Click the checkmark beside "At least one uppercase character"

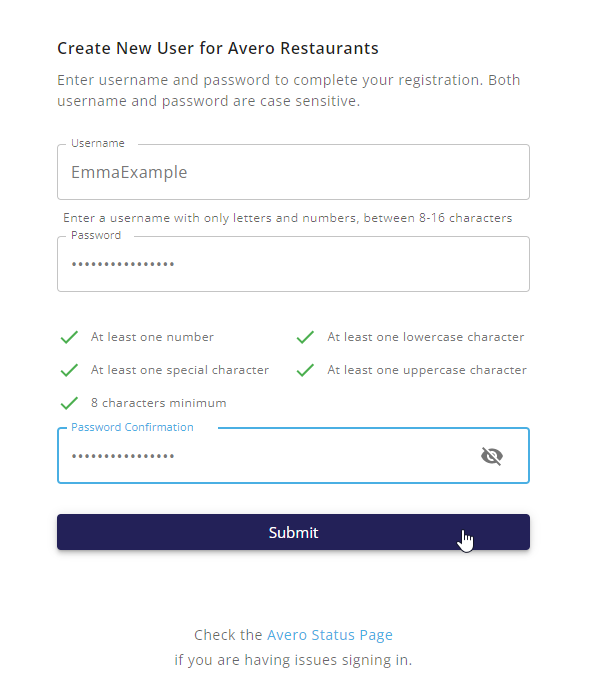click(305, 370)
